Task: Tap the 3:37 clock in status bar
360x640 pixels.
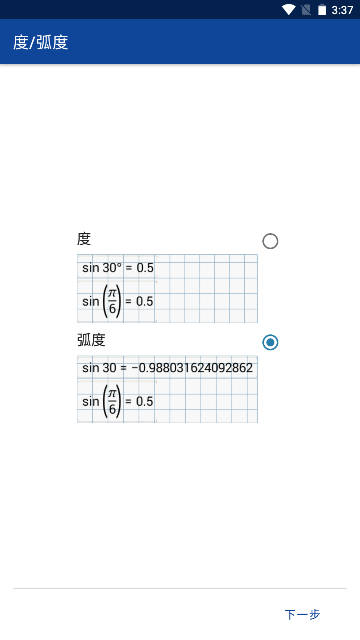Action: coord(342,10)
